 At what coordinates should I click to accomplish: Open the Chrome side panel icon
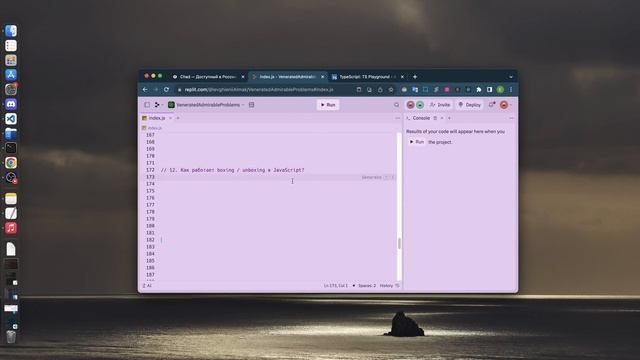[x=489, y=89]
